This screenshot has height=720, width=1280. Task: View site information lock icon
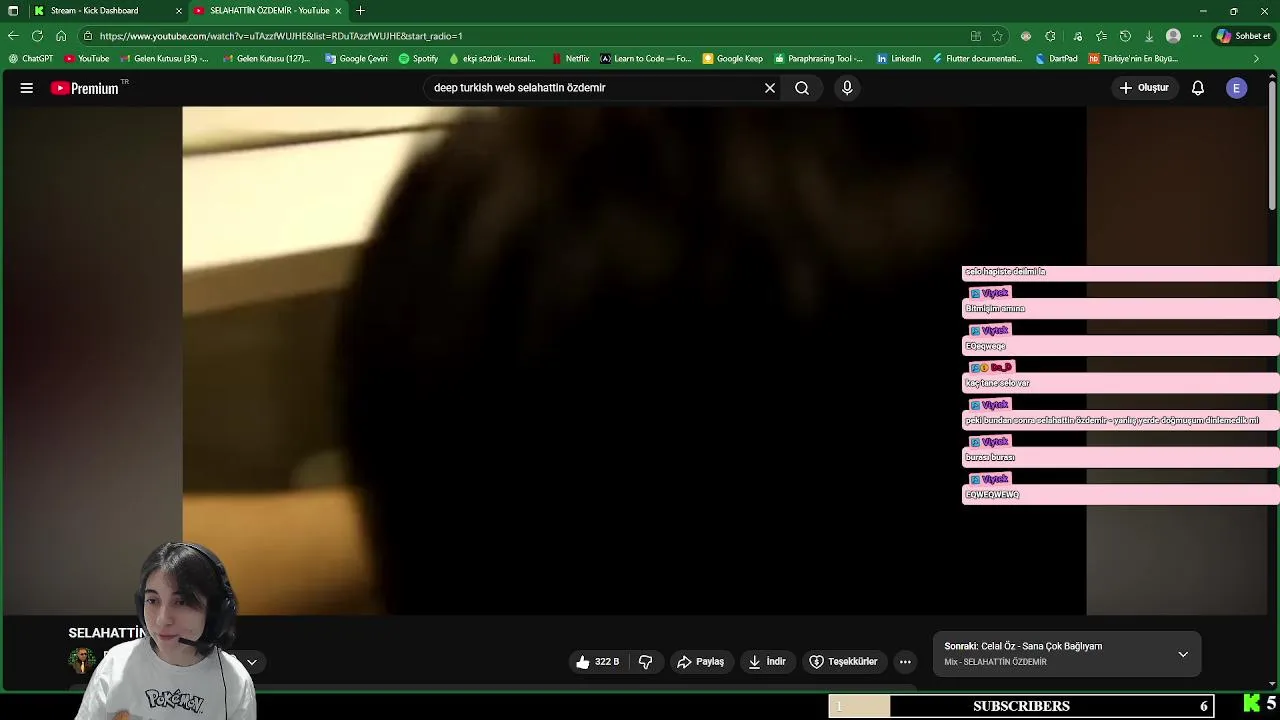88,36
